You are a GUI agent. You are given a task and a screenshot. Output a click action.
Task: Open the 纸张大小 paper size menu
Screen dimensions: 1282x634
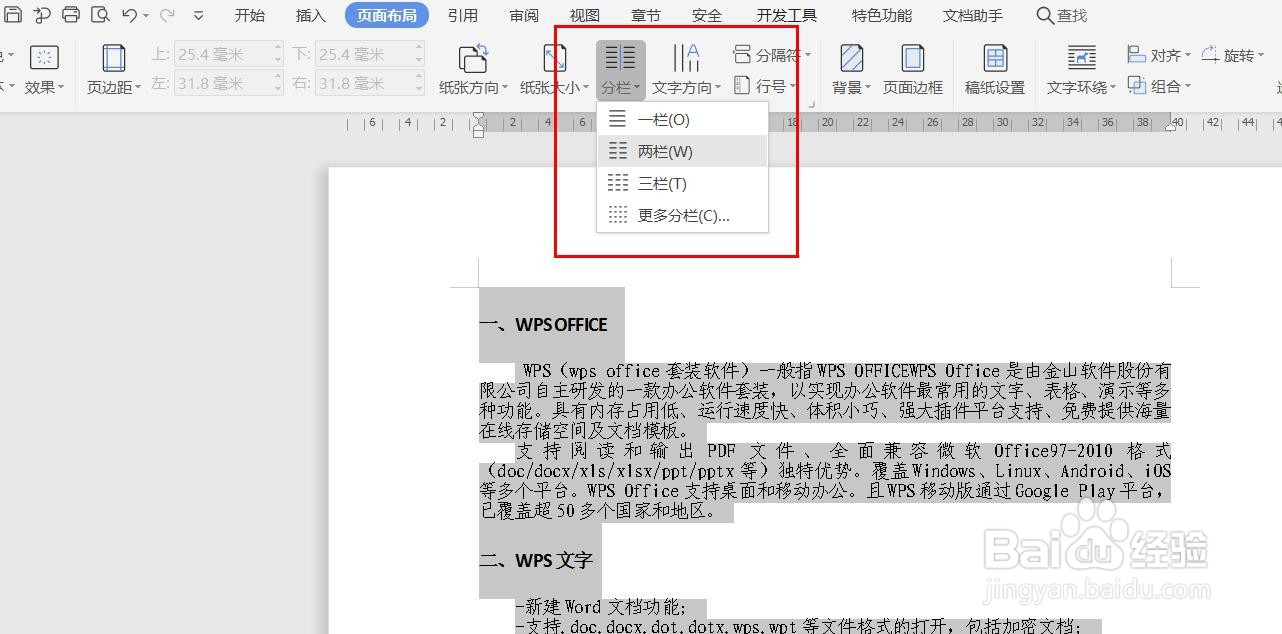(x=554, y=69)
